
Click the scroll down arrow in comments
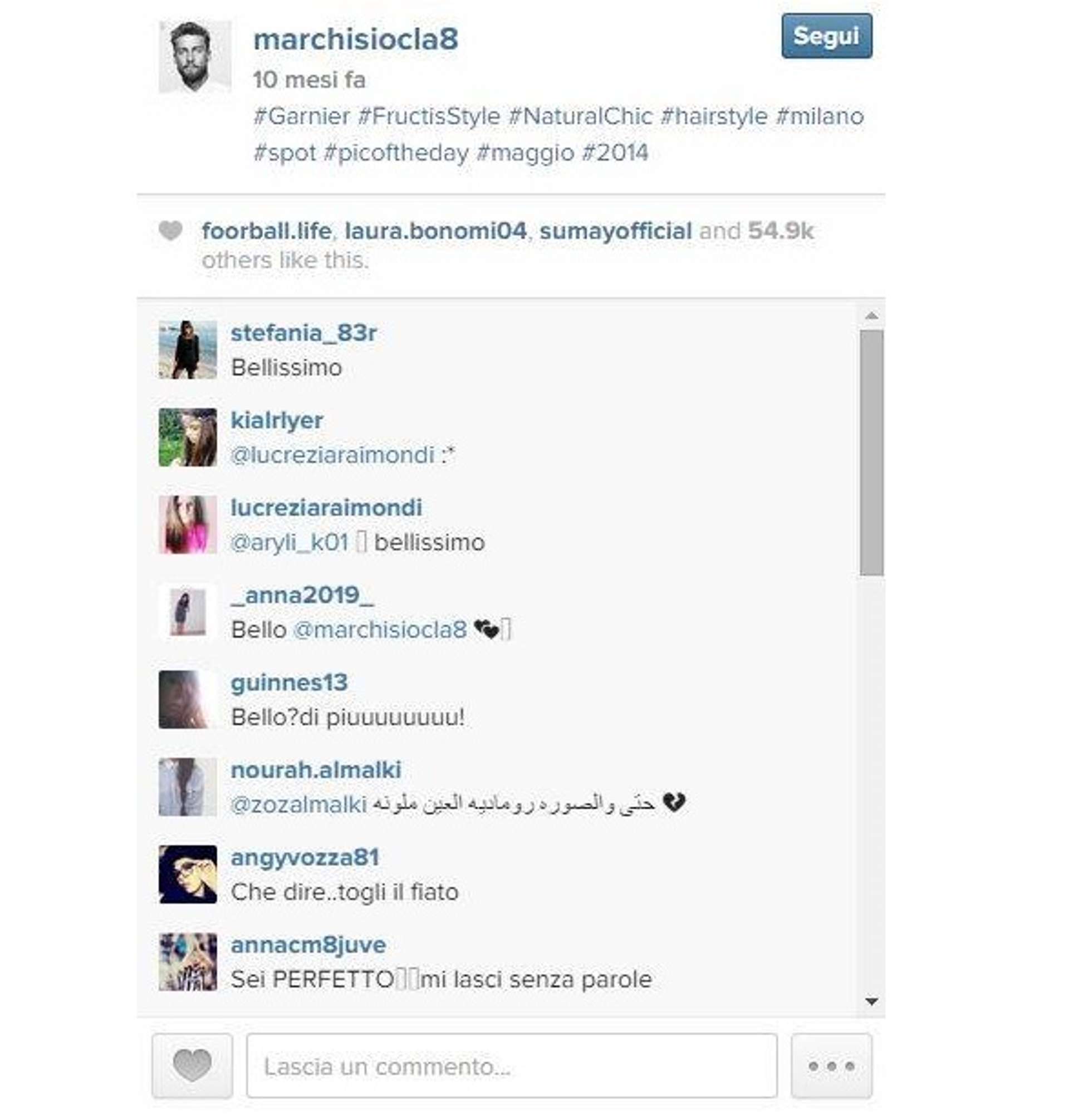point(871,1001)
